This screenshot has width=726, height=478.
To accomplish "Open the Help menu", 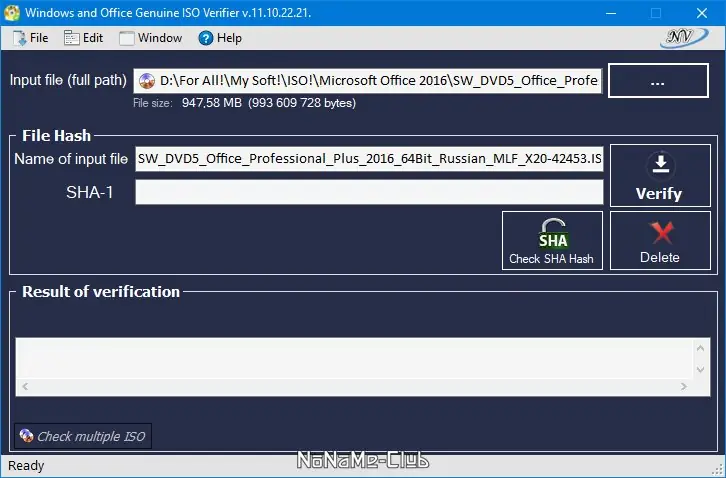I will click(220, 38).
